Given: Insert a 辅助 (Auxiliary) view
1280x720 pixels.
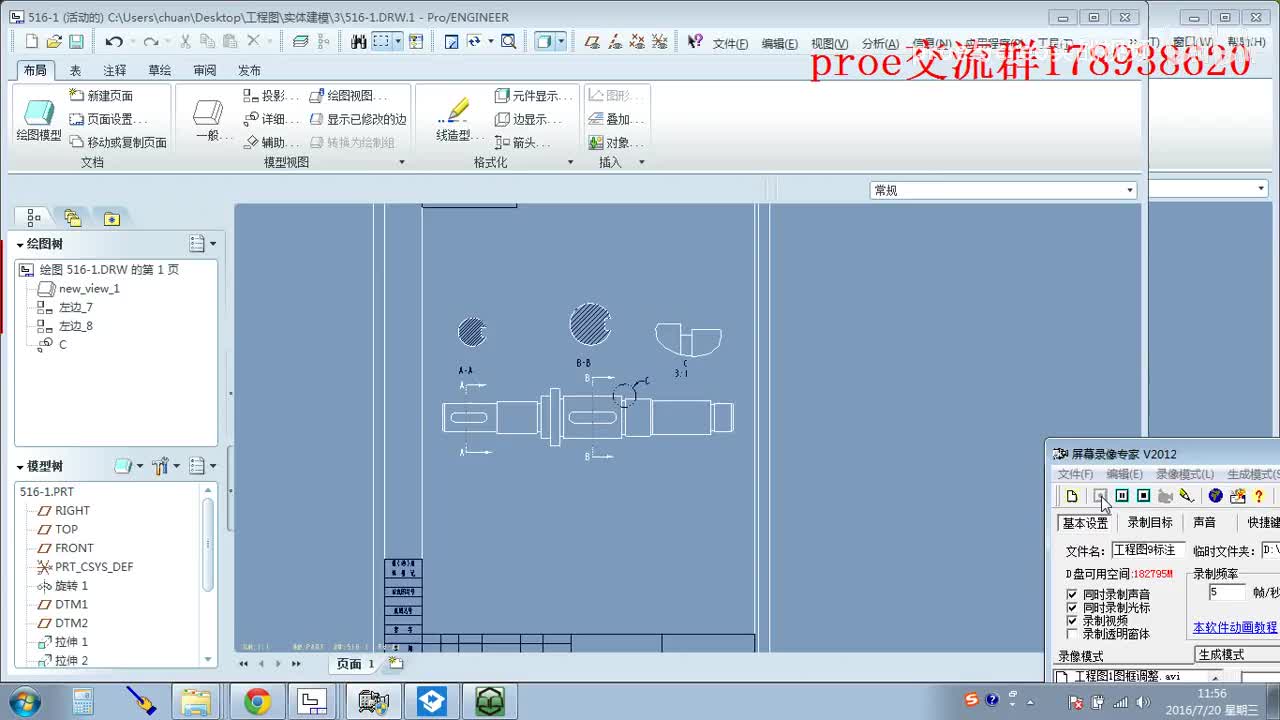Looking at the screenshot, I should (x=271, y=142).
